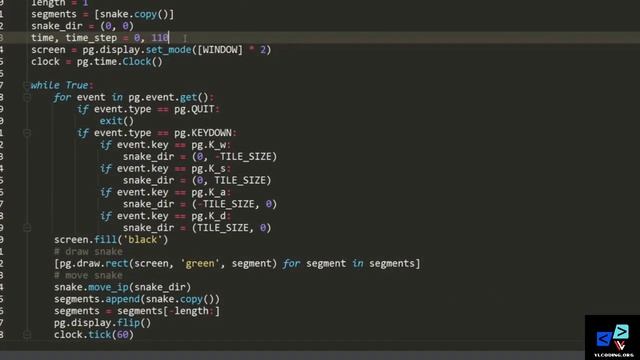Click the line 'snake_dir = (TILE_SIZE, 0)'
Screen dimensions: 640x360
[x=197, y=227]
